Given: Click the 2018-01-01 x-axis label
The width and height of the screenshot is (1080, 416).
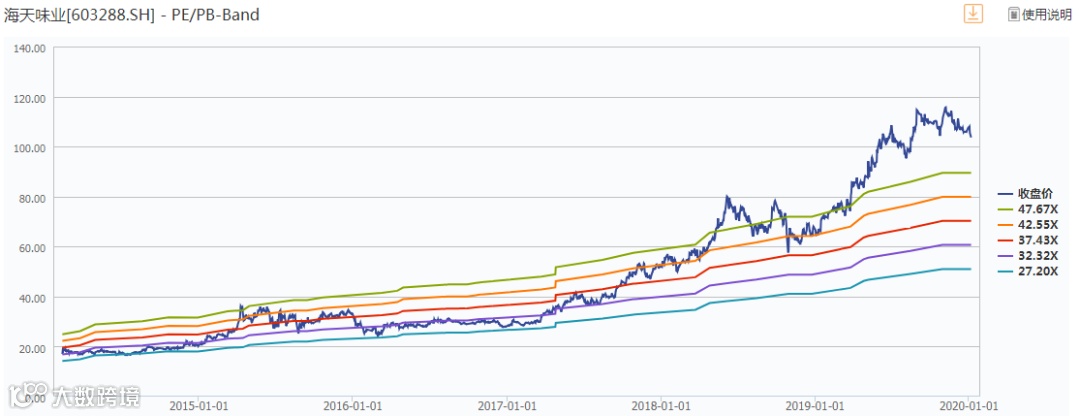Looking at the screenshot, I should point(661,406).
